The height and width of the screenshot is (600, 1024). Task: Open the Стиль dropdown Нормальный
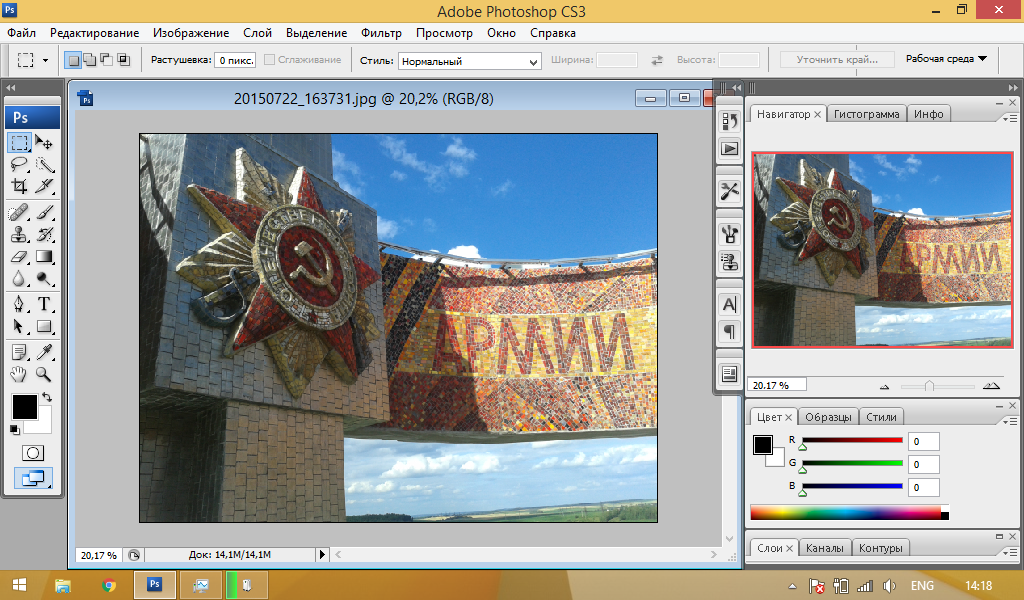[x=470, y=61]
